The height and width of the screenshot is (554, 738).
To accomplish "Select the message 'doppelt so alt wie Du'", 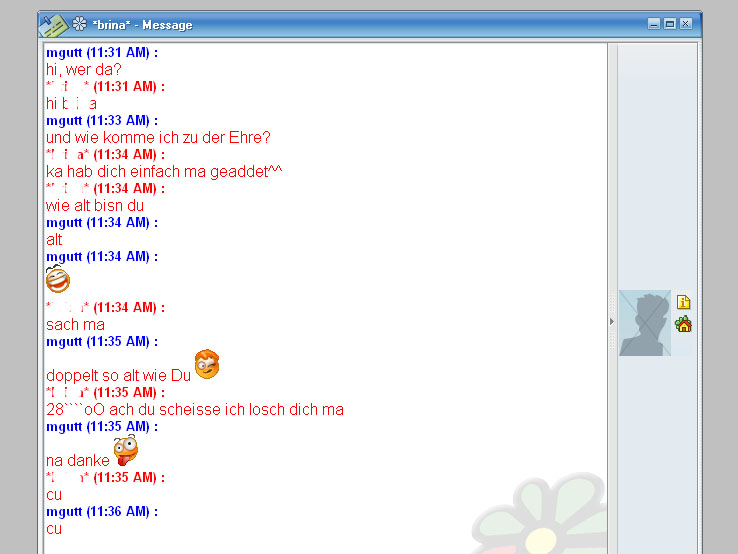I will click(x=119, y=376).
